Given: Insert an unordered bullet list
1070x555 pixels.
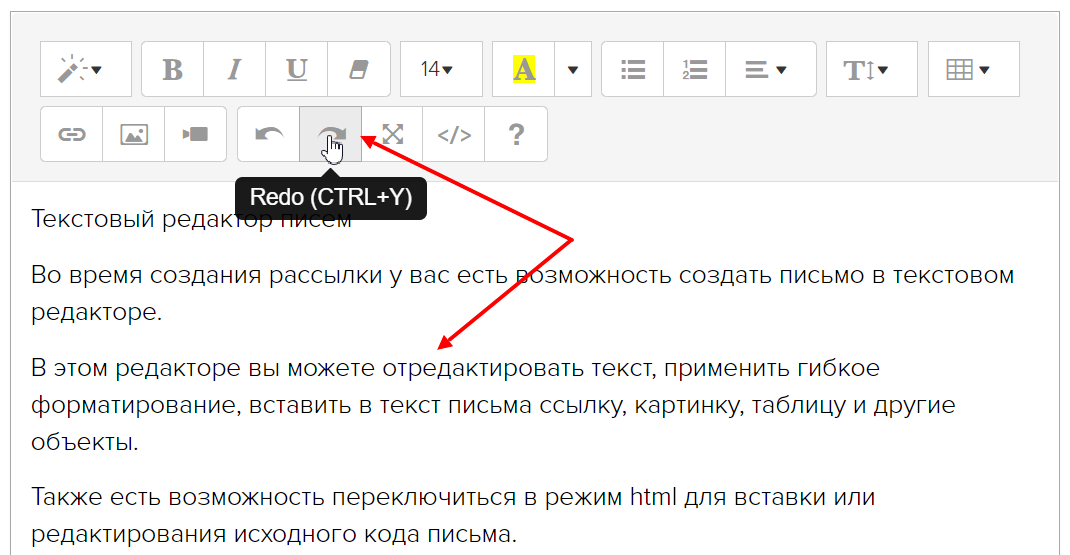Looking at the screenshot, I should coord(633,69).
